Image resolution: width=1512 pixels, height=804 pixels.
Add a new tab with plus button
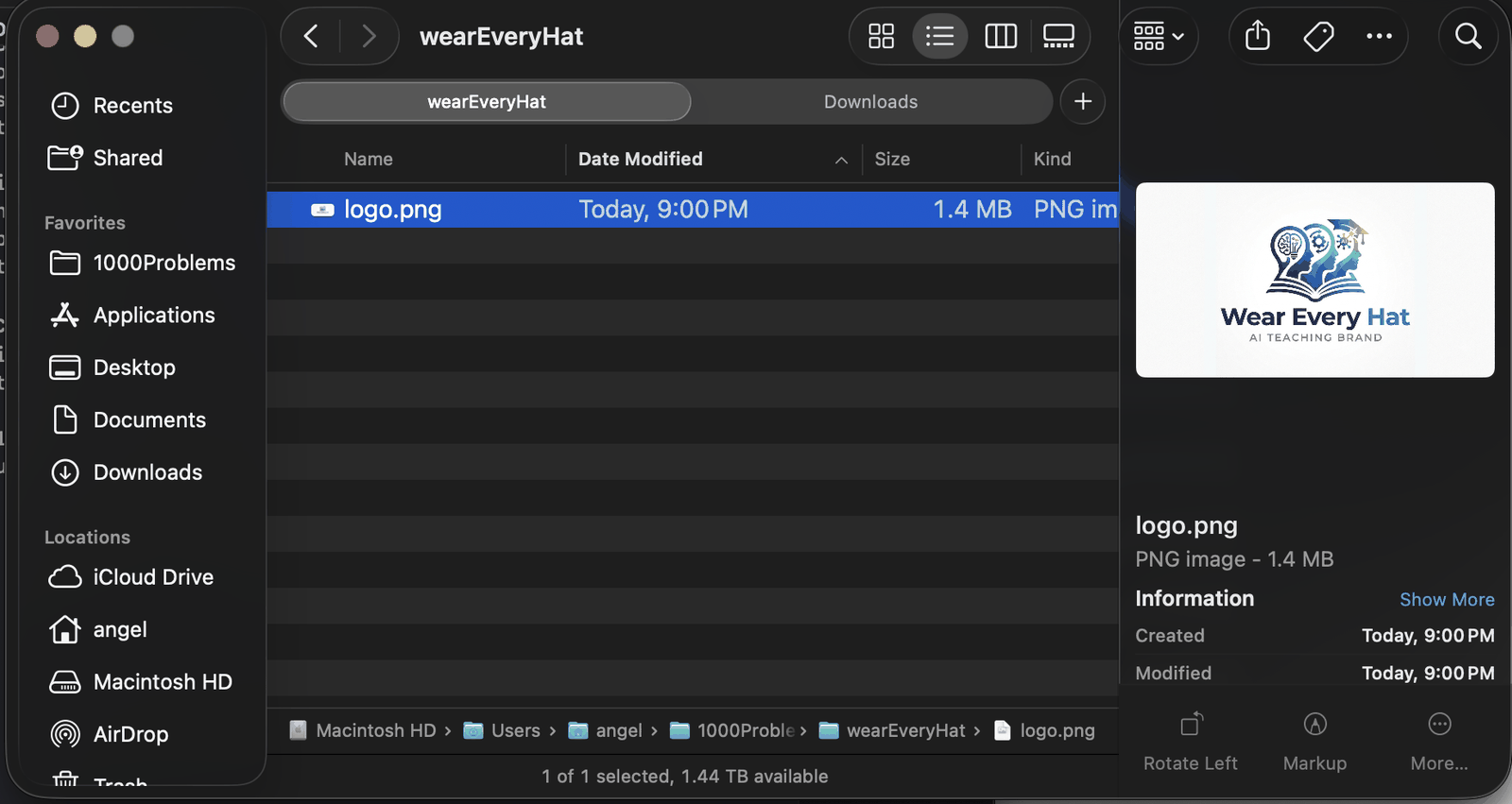pyautogui.click(x=1083, y=101)
